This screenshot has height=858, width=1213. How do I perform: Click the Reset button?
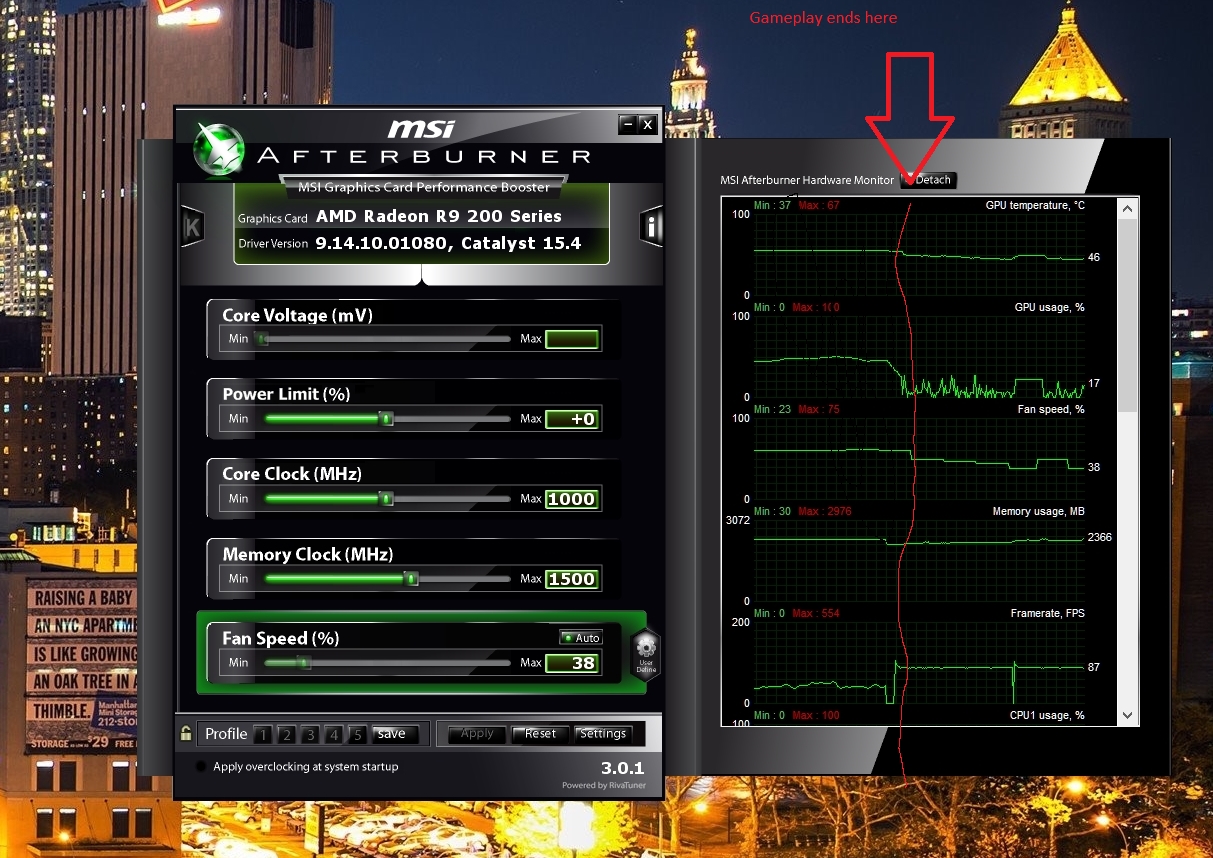pyautogui.click(x=540, y=734)
